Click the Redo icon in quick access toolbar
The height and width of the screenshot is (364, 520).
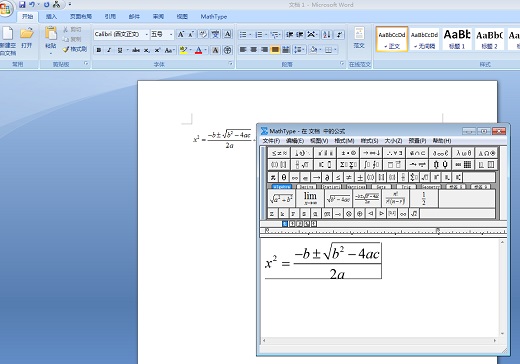click(x=46, y=4)
